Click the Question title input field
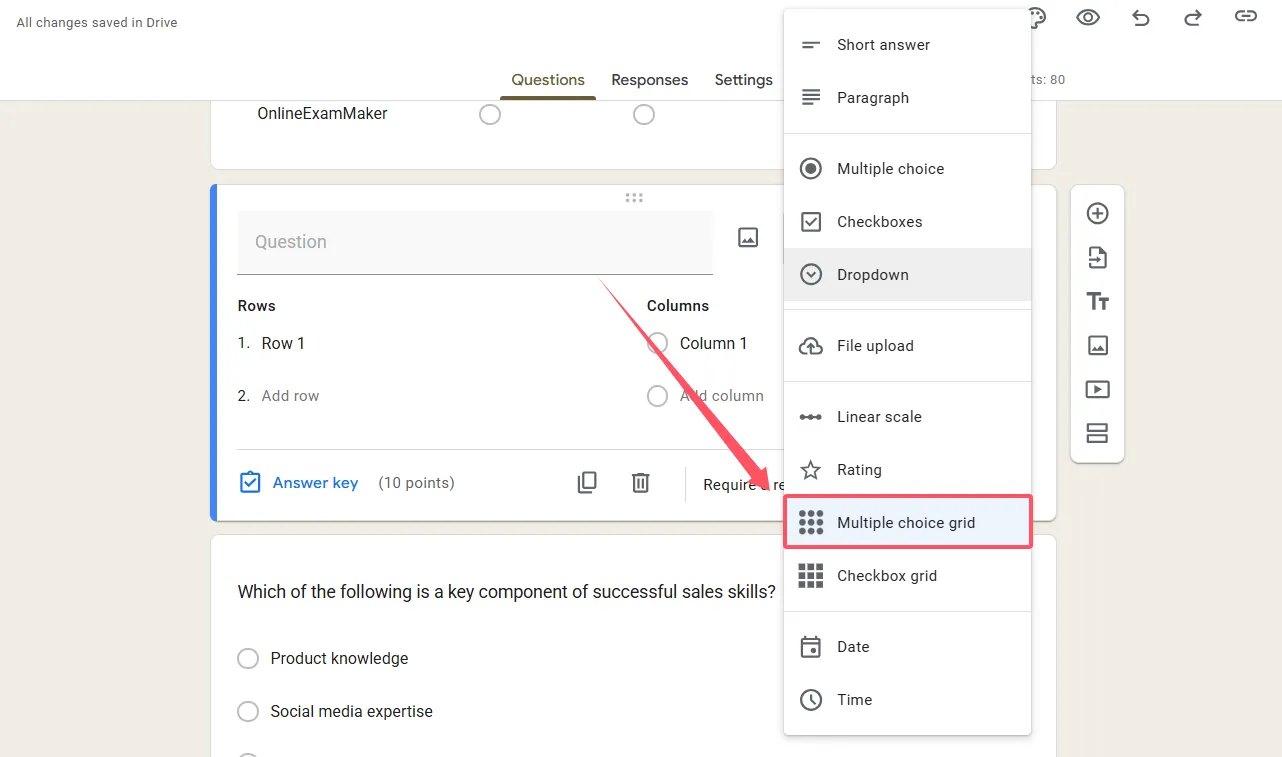Screen dimensions: 1282x757 (x=474, y=242)
